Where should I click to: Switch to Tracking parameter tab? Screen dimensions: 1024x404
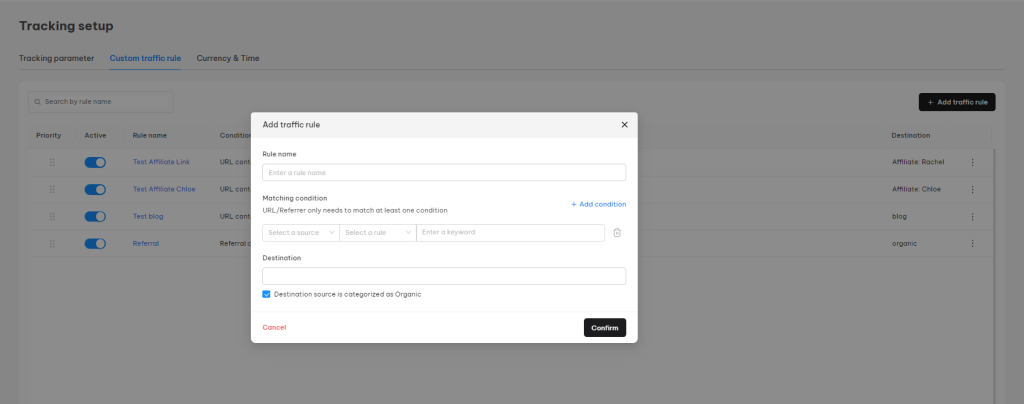click(x=56, y=58)
